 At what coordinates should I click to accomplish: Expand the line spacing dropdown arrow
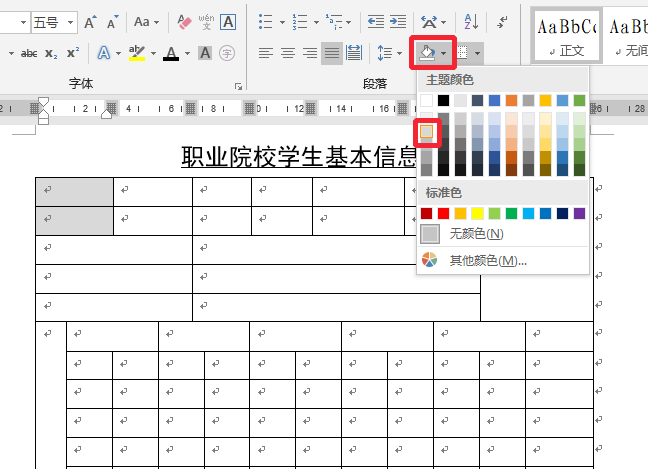point(399,53)
